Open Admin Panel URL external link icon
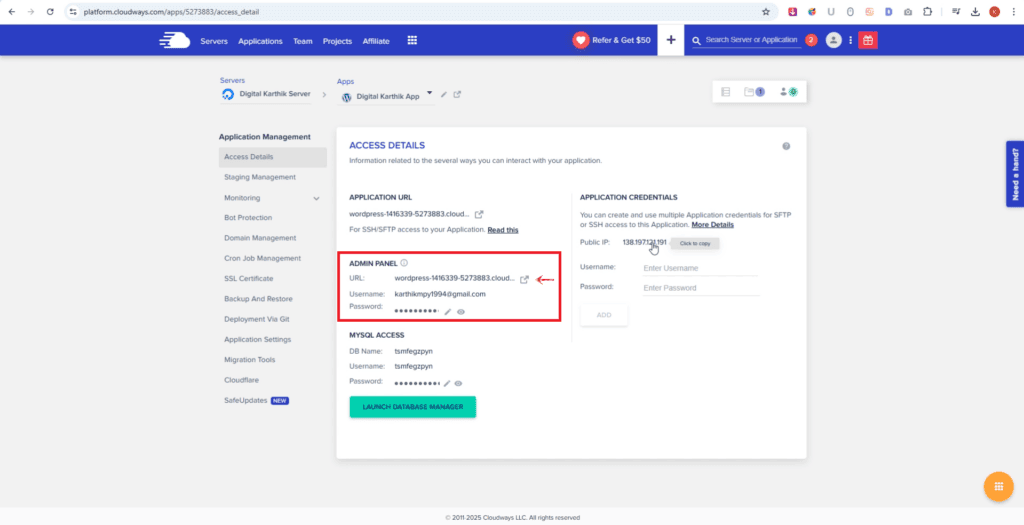 tap(524, 279)
